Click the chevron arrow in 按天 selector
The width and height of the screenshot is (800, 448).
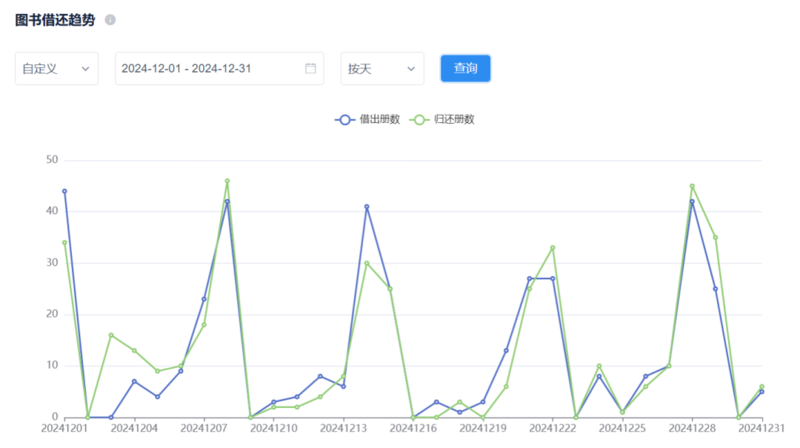coord(410,68)
